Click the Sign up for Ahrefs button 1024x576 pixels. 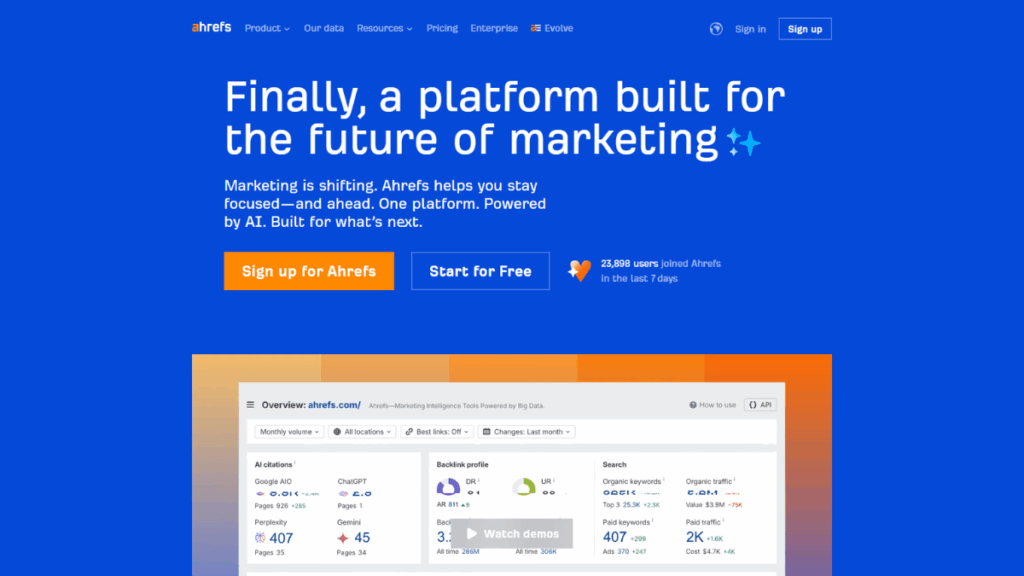click(308, 271)
